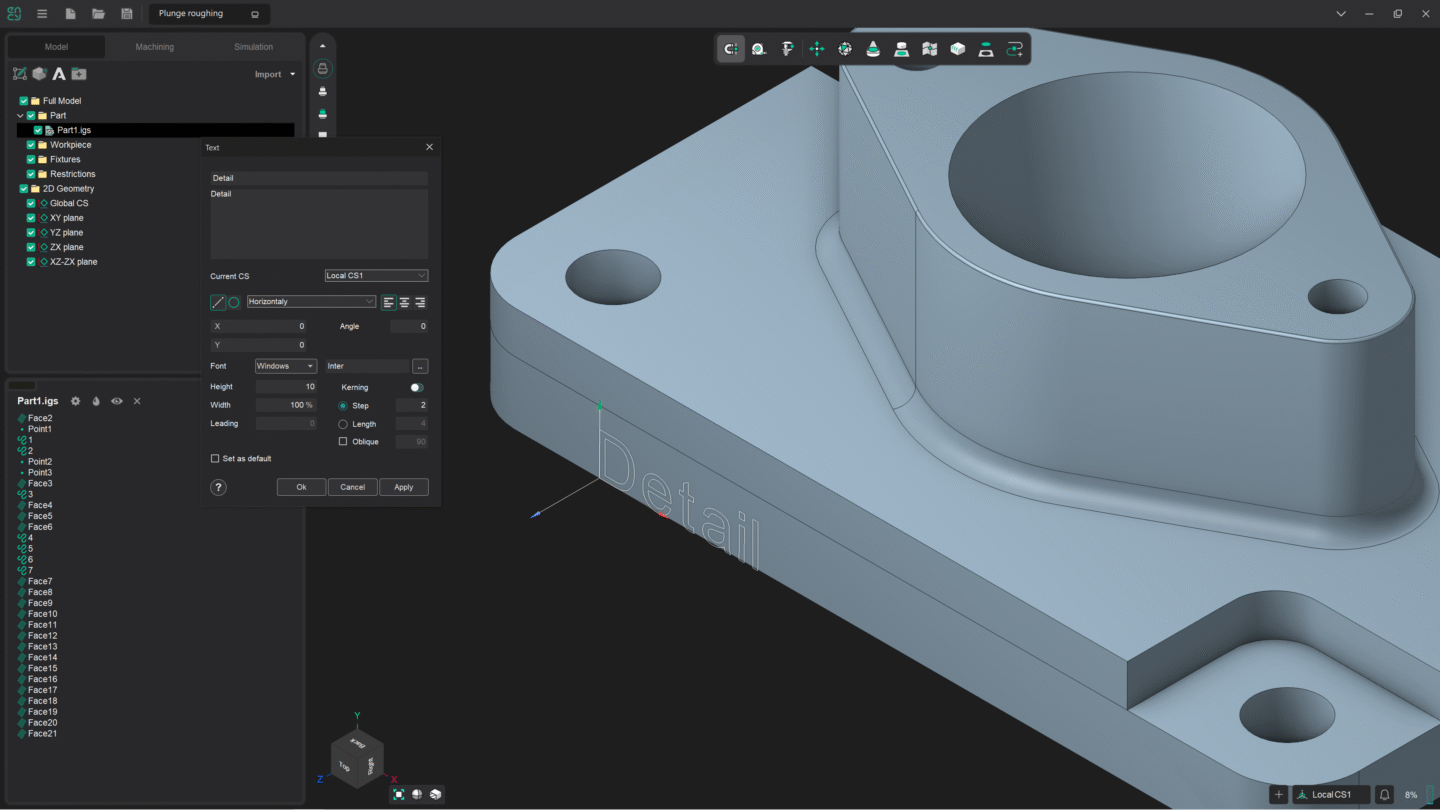Open the Part1.igs settings gear
Viewport: 1440px width, 810px height.
[x=75, y=400]
